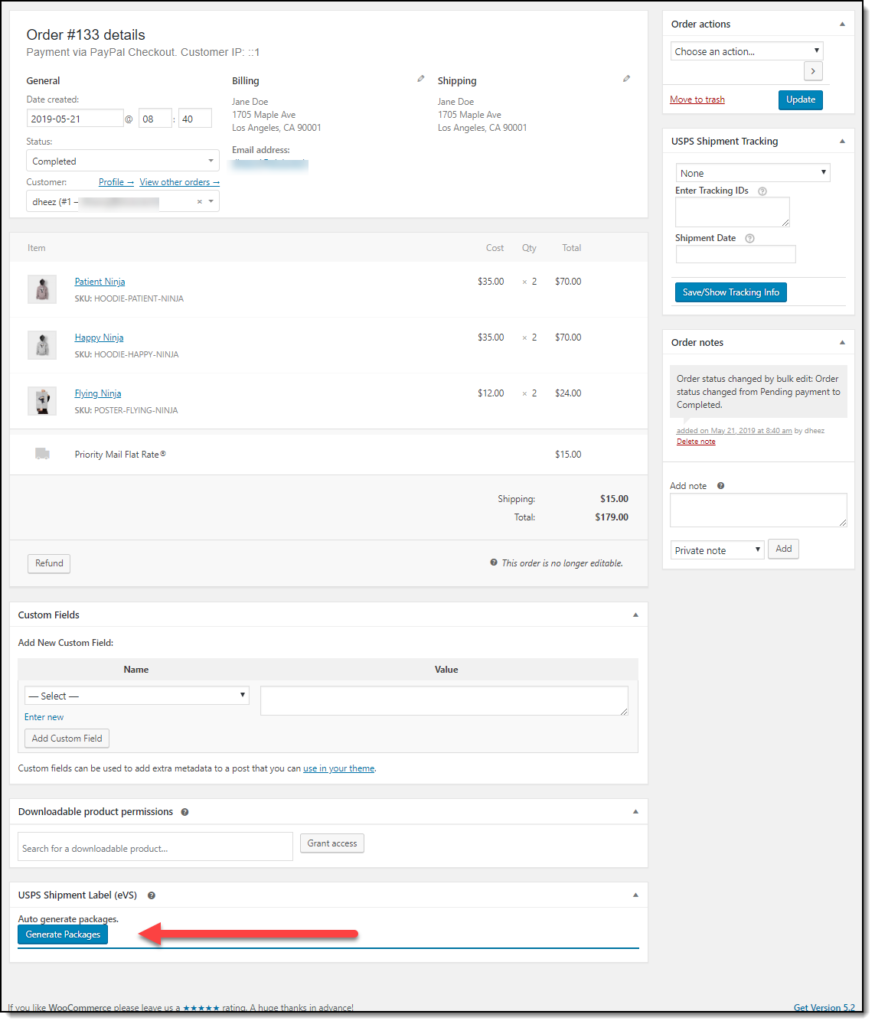Open the order Status dropdown showing Completed
The height and width of the screenshot is (1024, 875).
click(121, 160)
